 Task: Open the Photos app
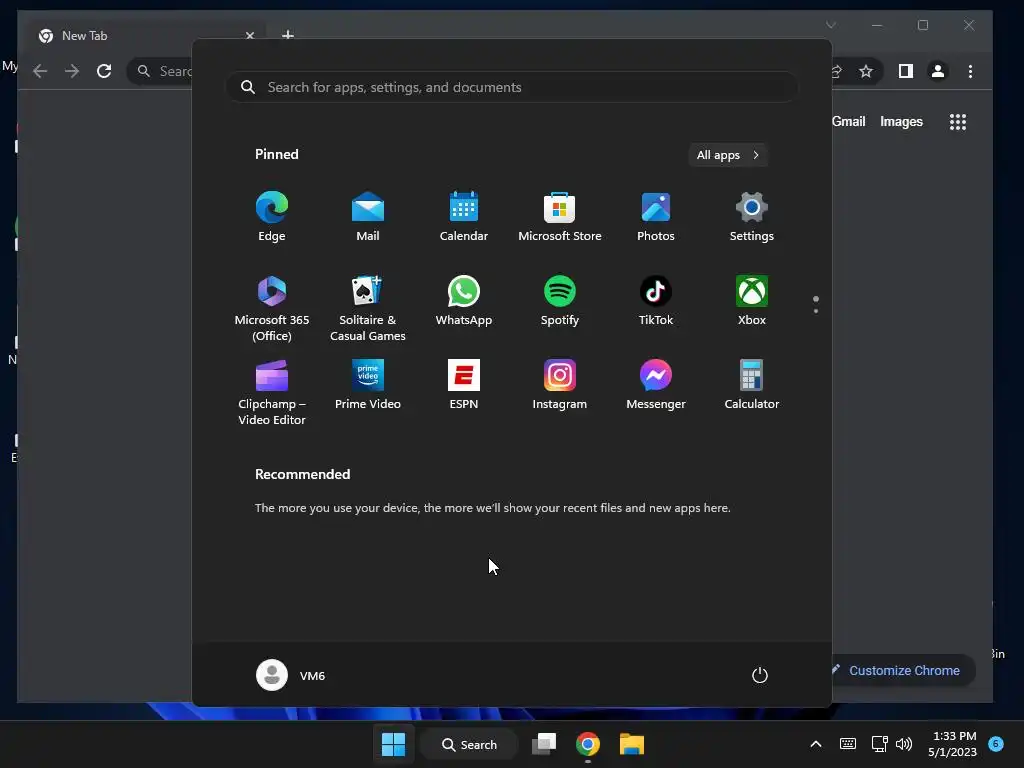point(656,216)
